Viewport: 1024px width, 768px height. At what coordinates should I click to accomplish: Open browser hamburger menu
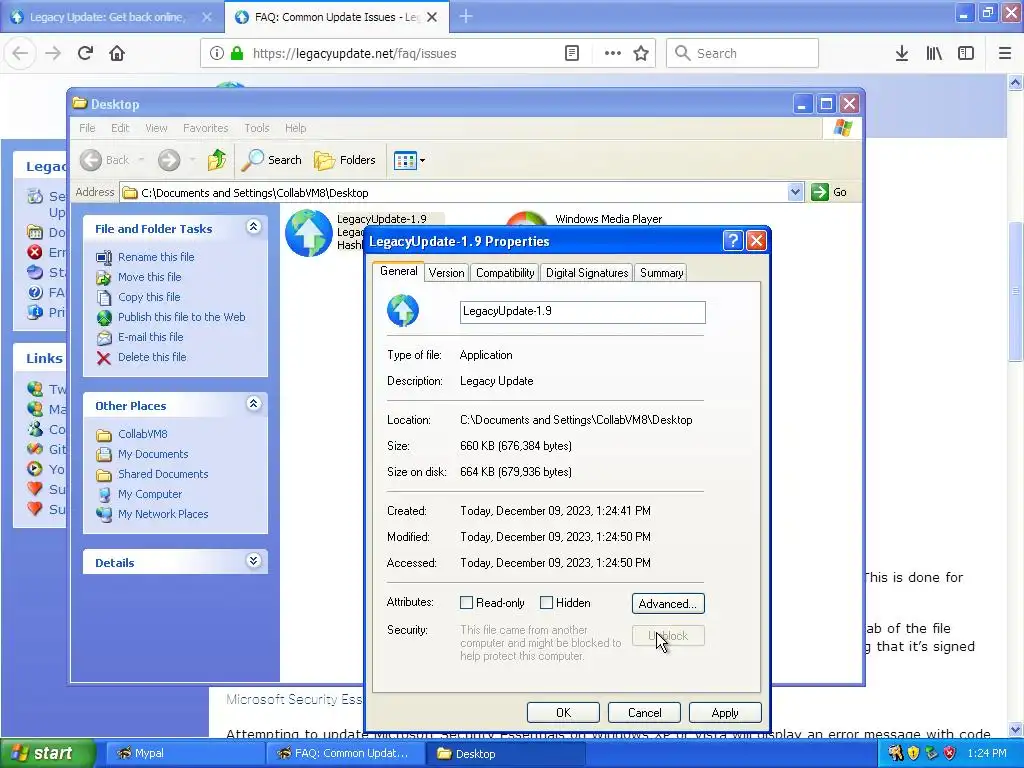click(x=1005, y=53)
